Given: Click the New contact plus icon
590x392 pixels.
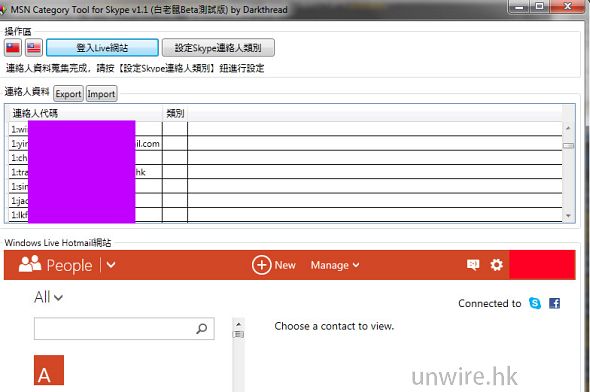Looking at the screenshot, I should click(x=262, y=265).
